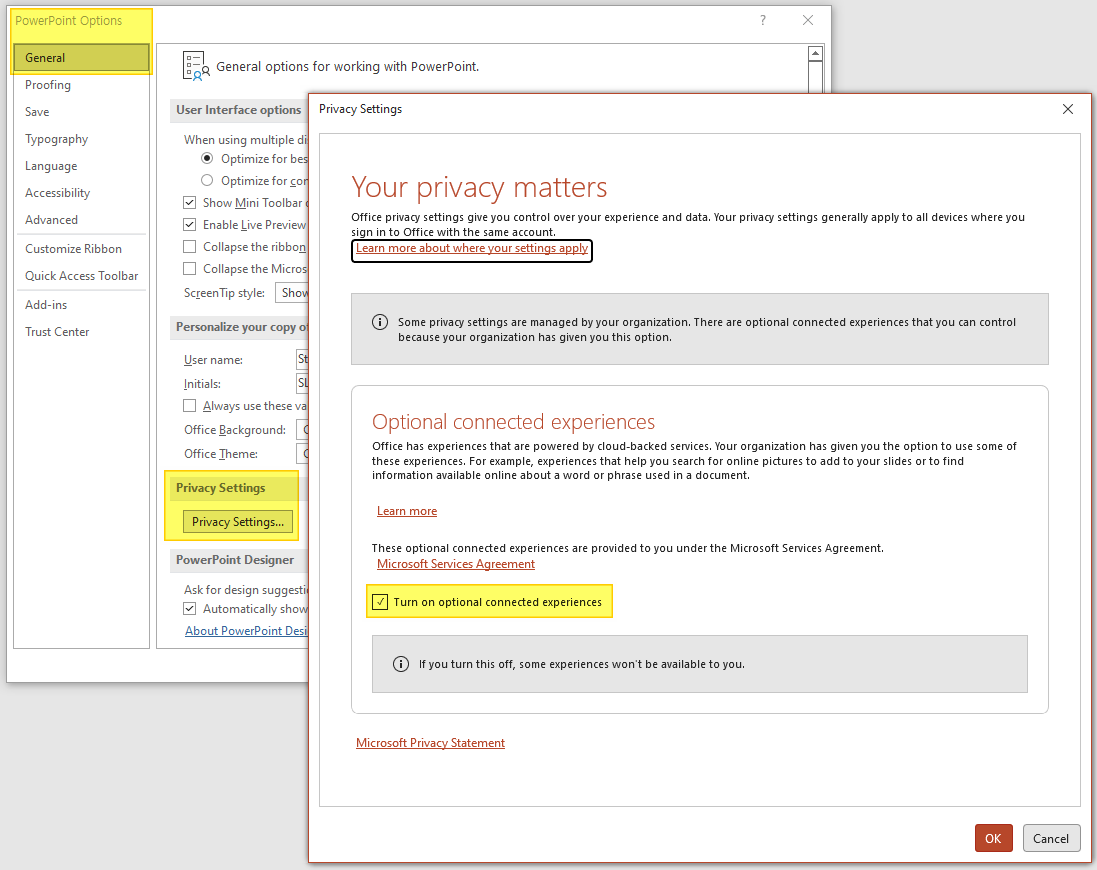Screen dimensions: 1097x870
Task: Click the User name input field
Action: point(302,359)
